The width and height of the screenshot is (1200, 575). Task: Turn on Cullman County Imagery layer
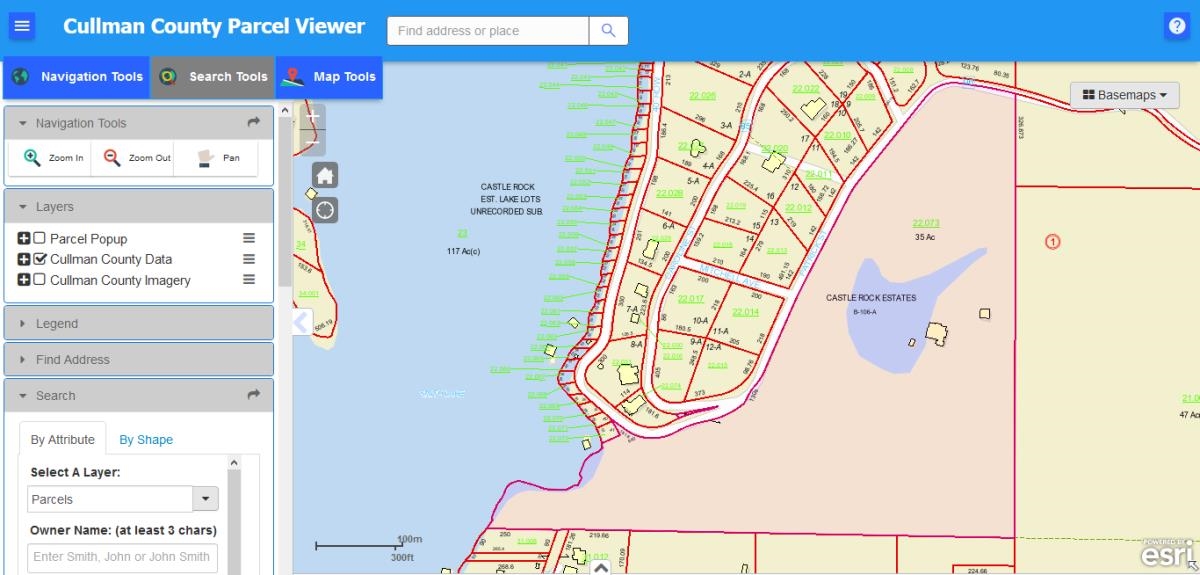pyautogui.click(x=40, y=280)
